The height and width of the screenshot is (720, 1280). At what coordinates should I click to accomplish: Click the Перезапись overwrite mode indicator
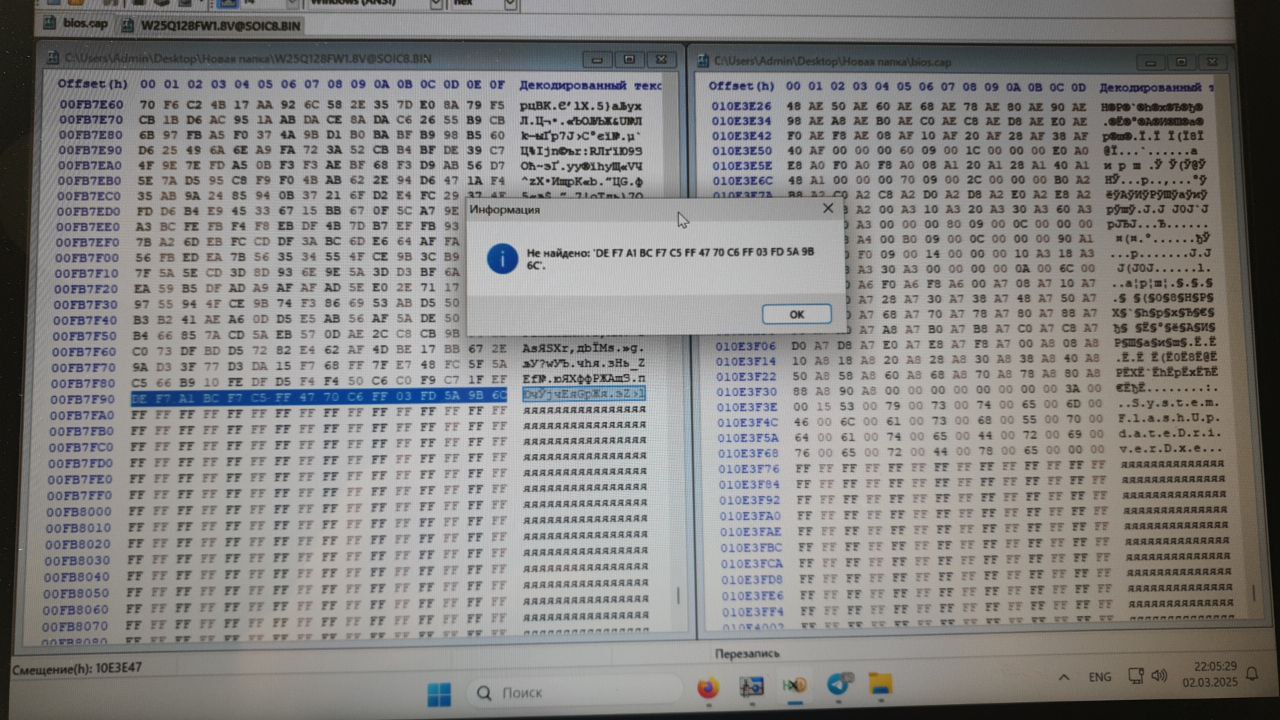click(749, 654)
